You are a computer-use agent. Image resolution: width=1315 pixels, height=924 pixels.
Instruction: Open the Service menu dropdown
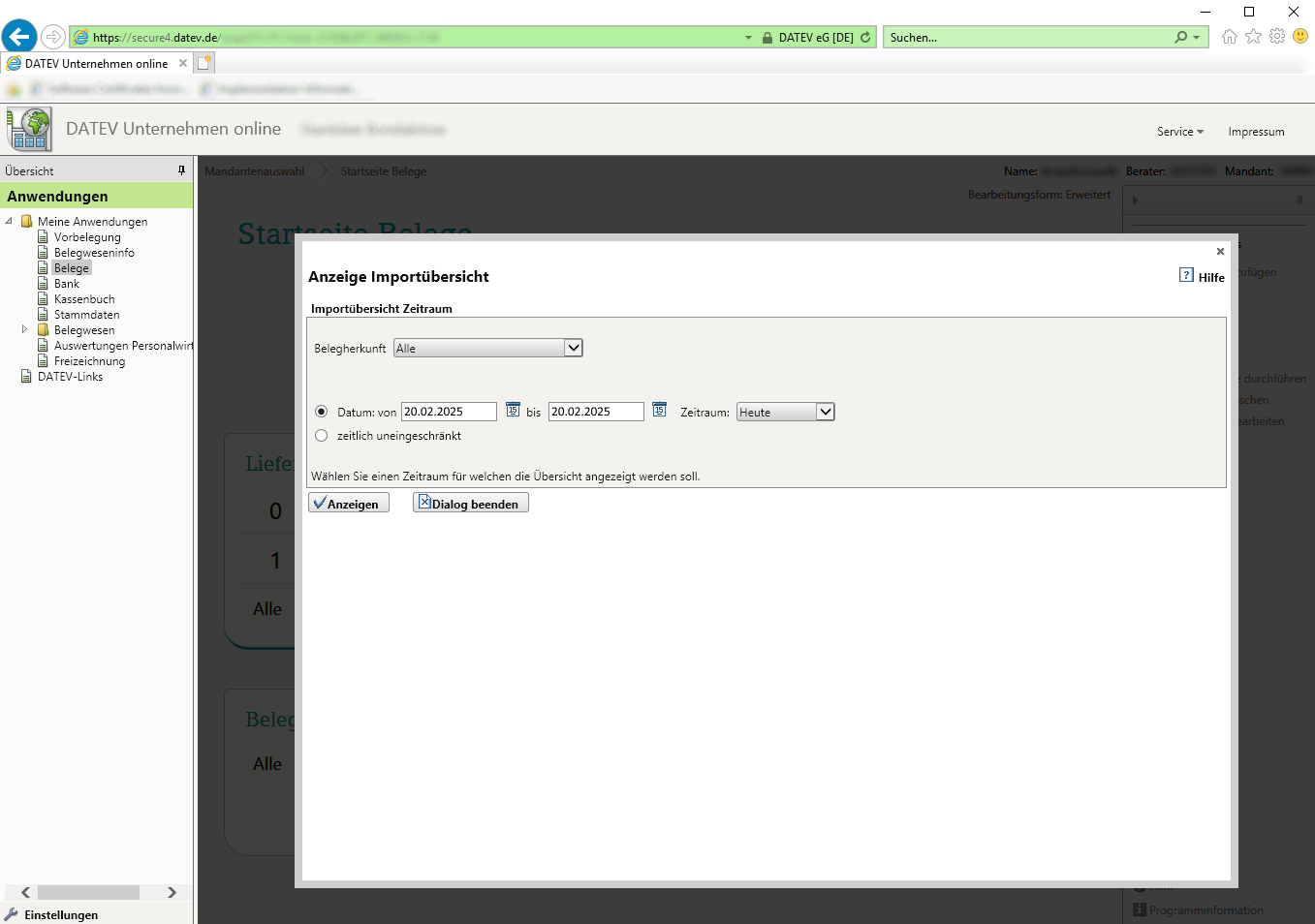tap(1180, 132)
